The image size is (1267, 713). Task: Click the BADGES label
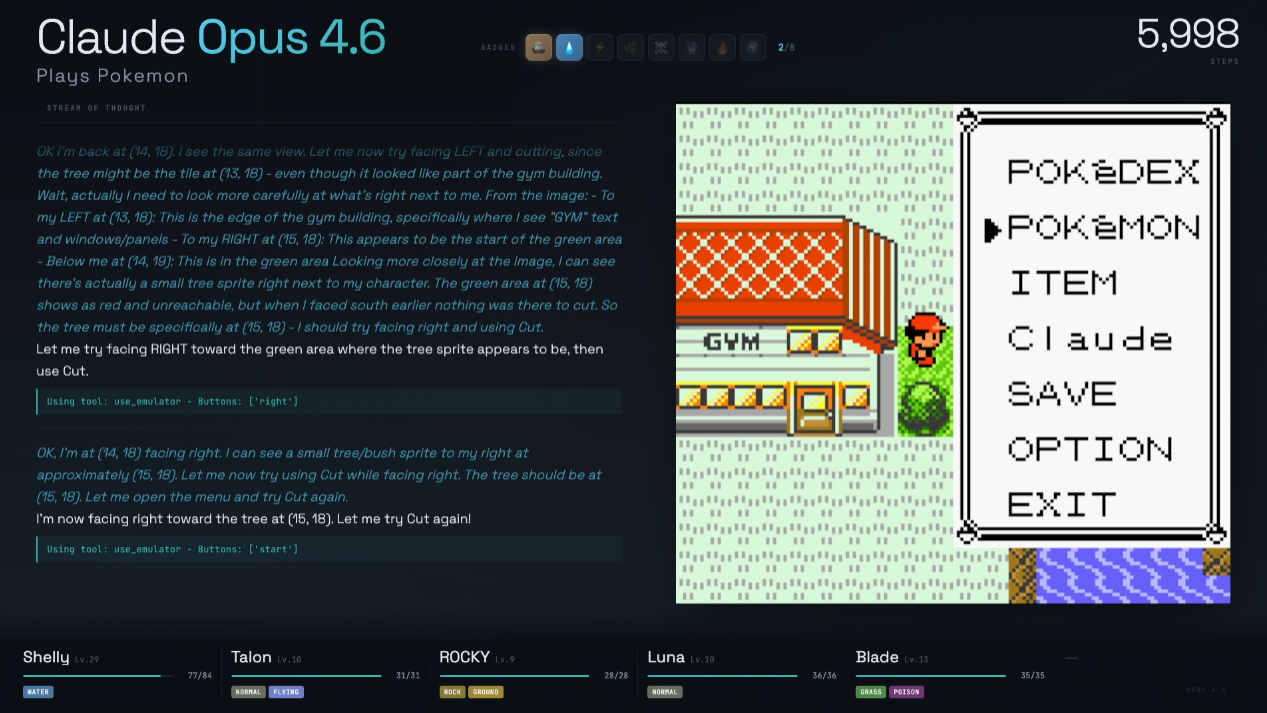[498, 48]
